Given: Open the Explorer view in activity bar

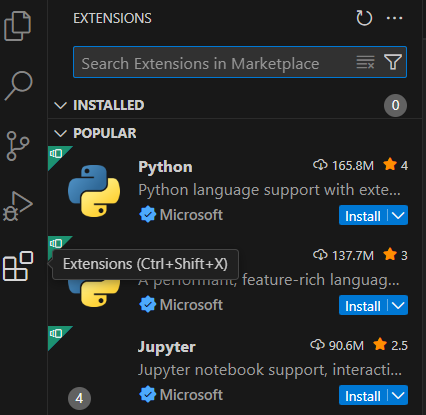Looking at the screenshot, I should point(18,26).
